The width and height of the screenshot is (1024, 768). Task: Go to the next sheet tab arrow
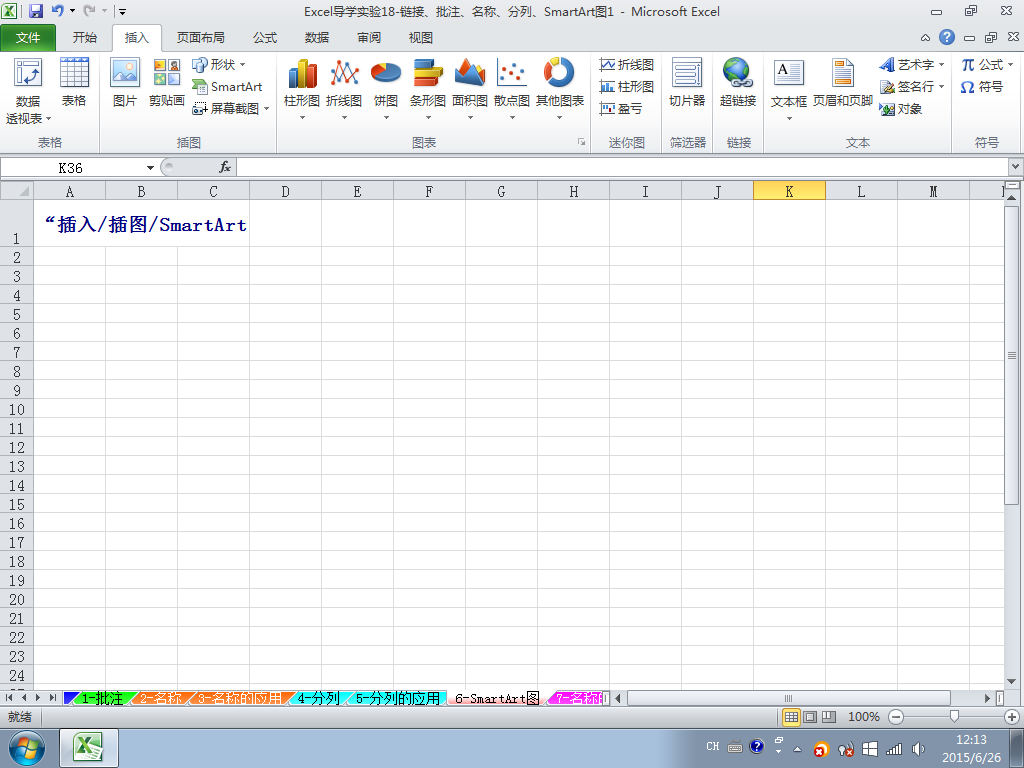click(x=39, y=698)
